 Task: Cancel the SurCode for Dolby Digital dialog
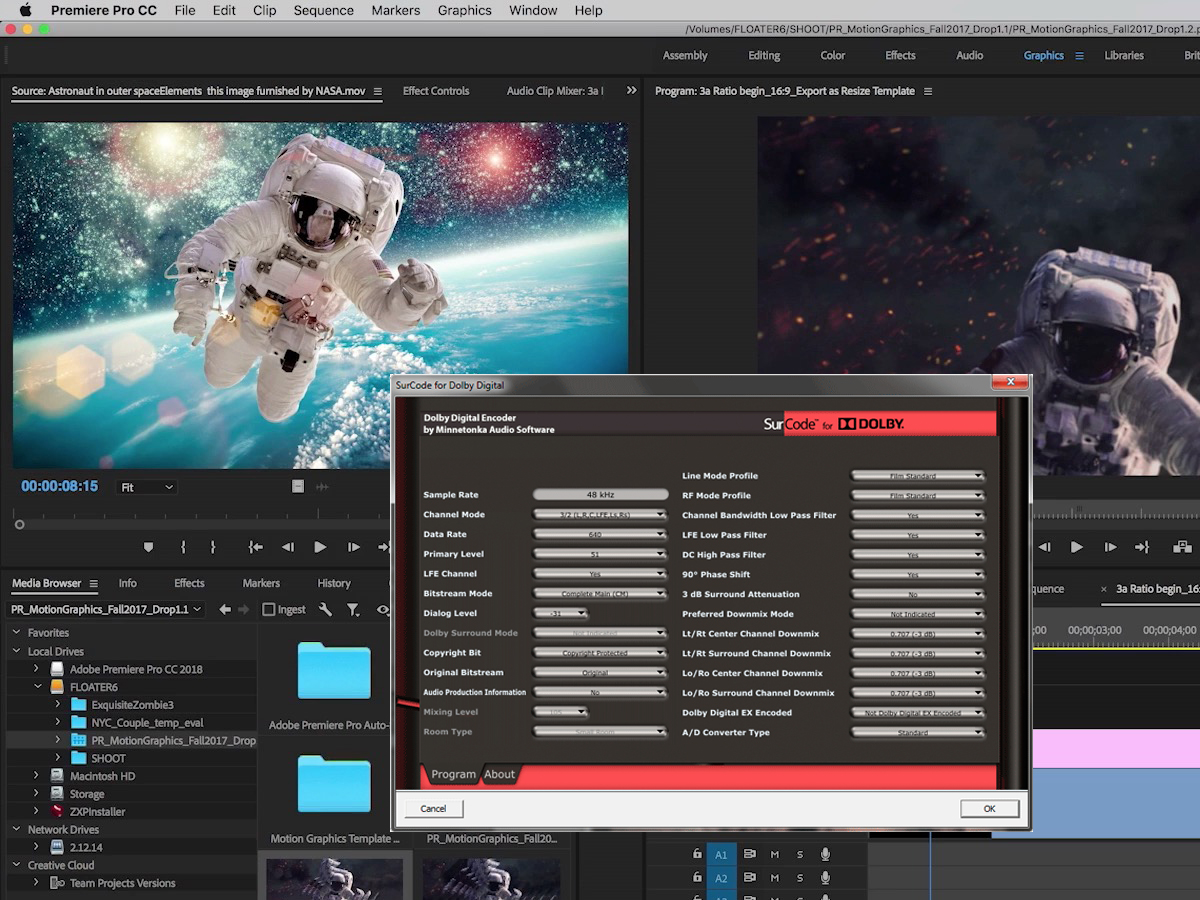pos(433,808)
